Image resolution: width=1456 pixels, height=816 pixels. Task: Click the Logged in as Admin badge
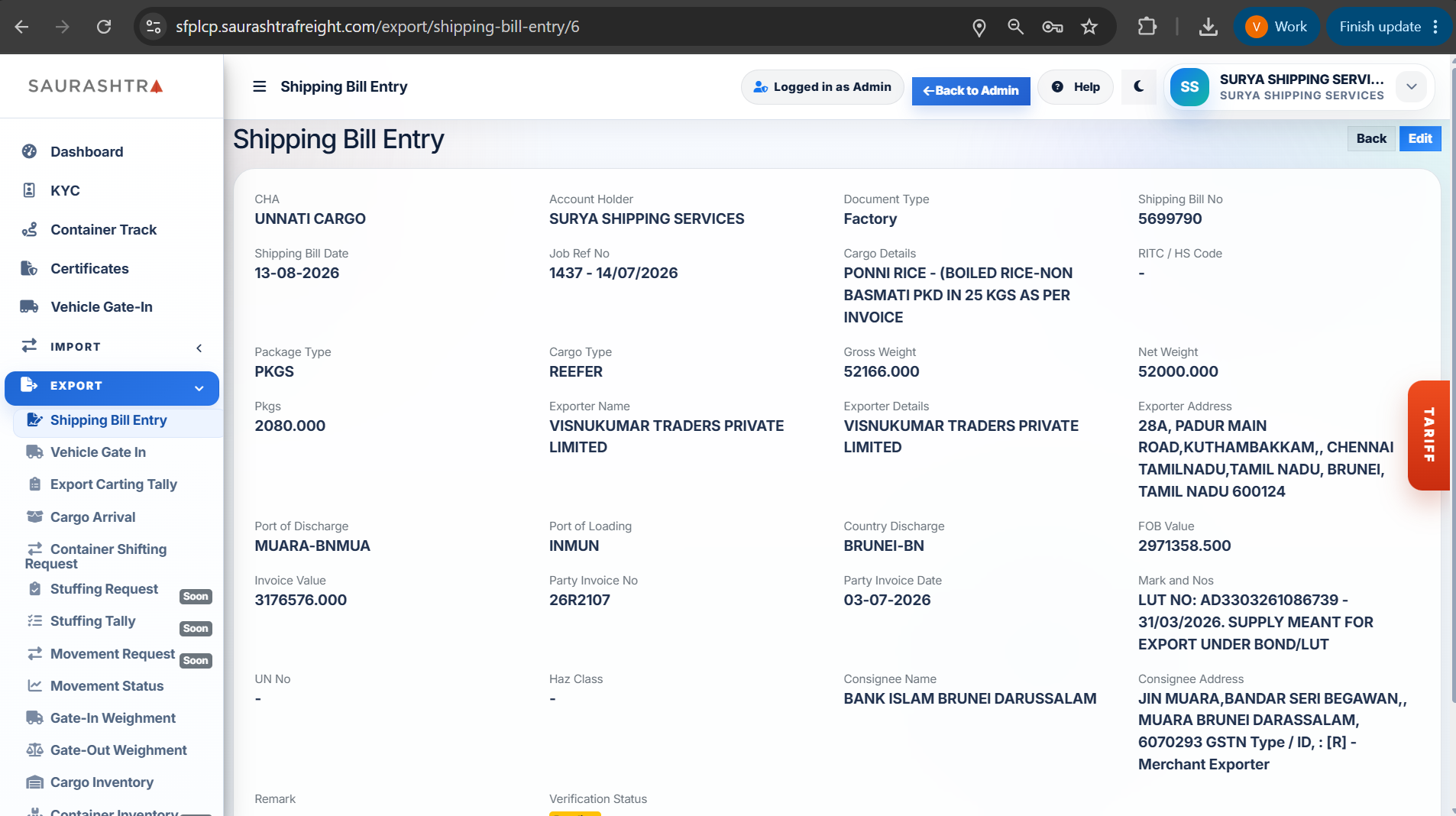tap(822, 87)
